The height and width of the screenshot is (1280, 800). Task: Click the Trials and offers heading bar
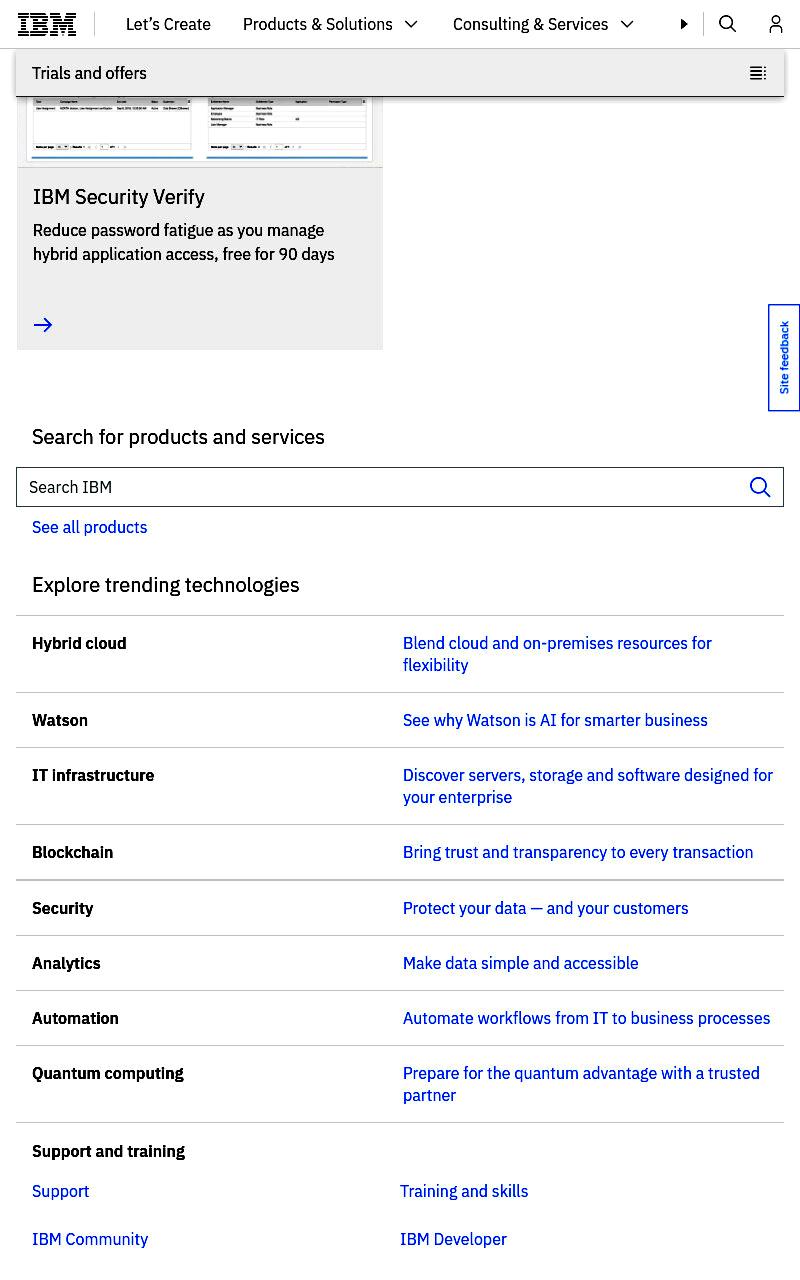tap(400, 73)
